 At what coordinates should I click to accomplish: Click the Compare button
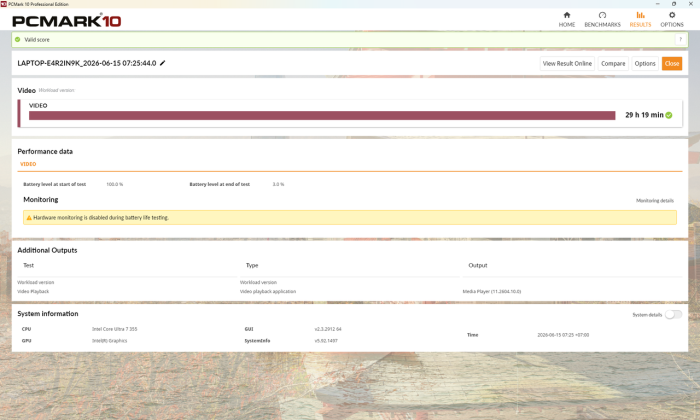613,63
